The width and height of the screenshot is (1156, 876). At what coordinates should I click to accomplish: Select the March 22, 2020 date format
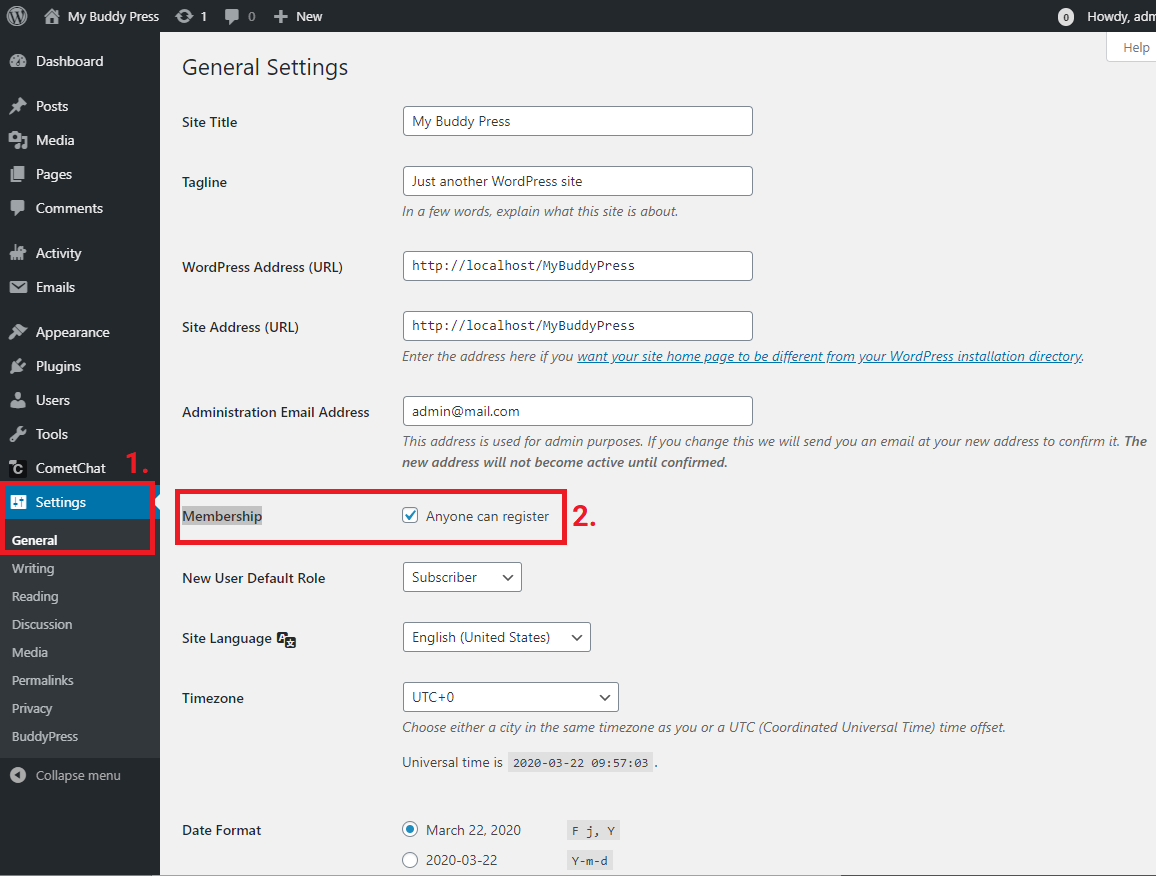410,830
